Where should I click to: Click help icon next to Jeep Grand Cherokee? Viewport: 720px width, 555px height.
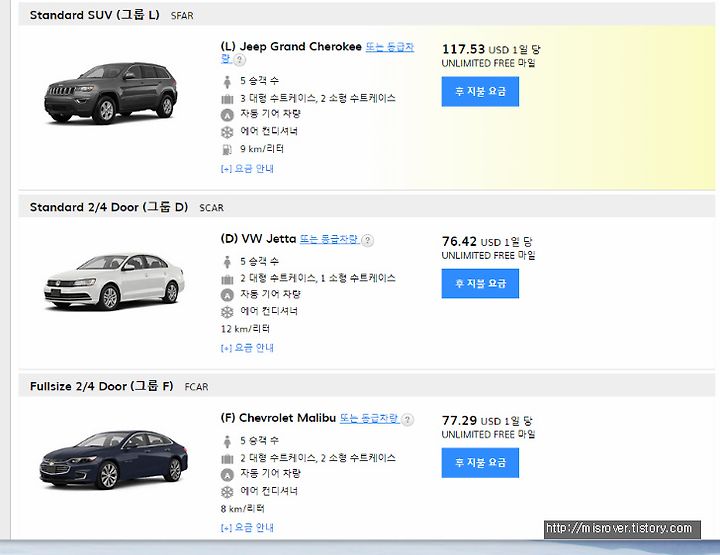click(240, 60)
